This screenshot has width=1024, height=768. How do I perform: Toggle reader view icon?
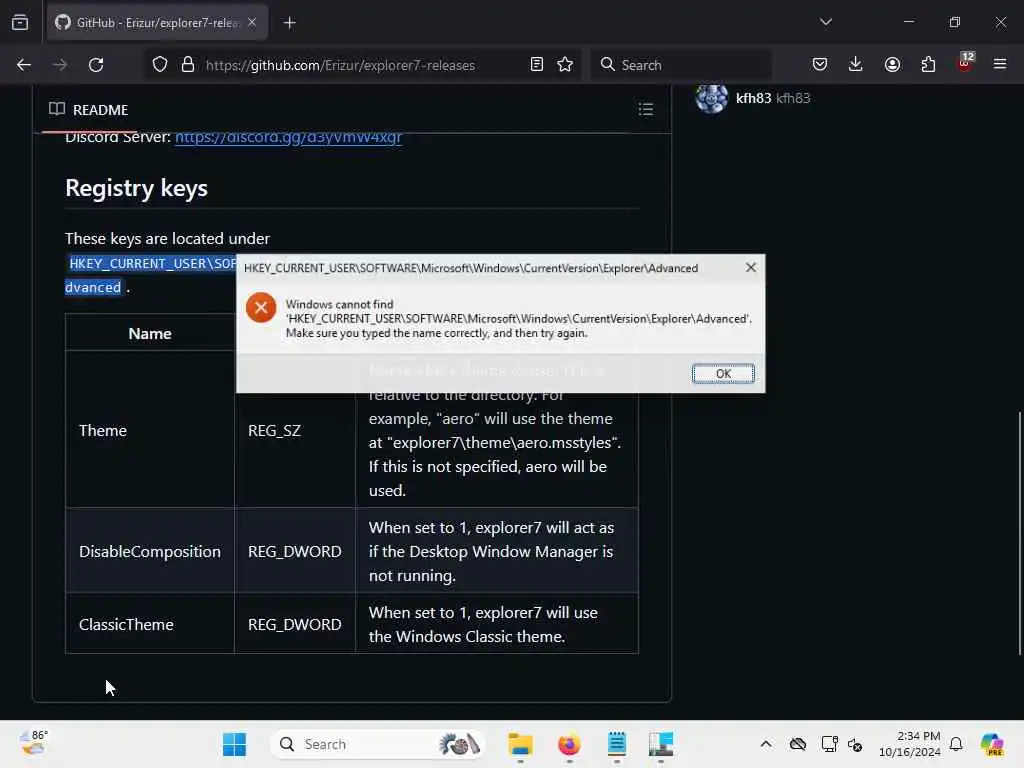coord(537,65)
